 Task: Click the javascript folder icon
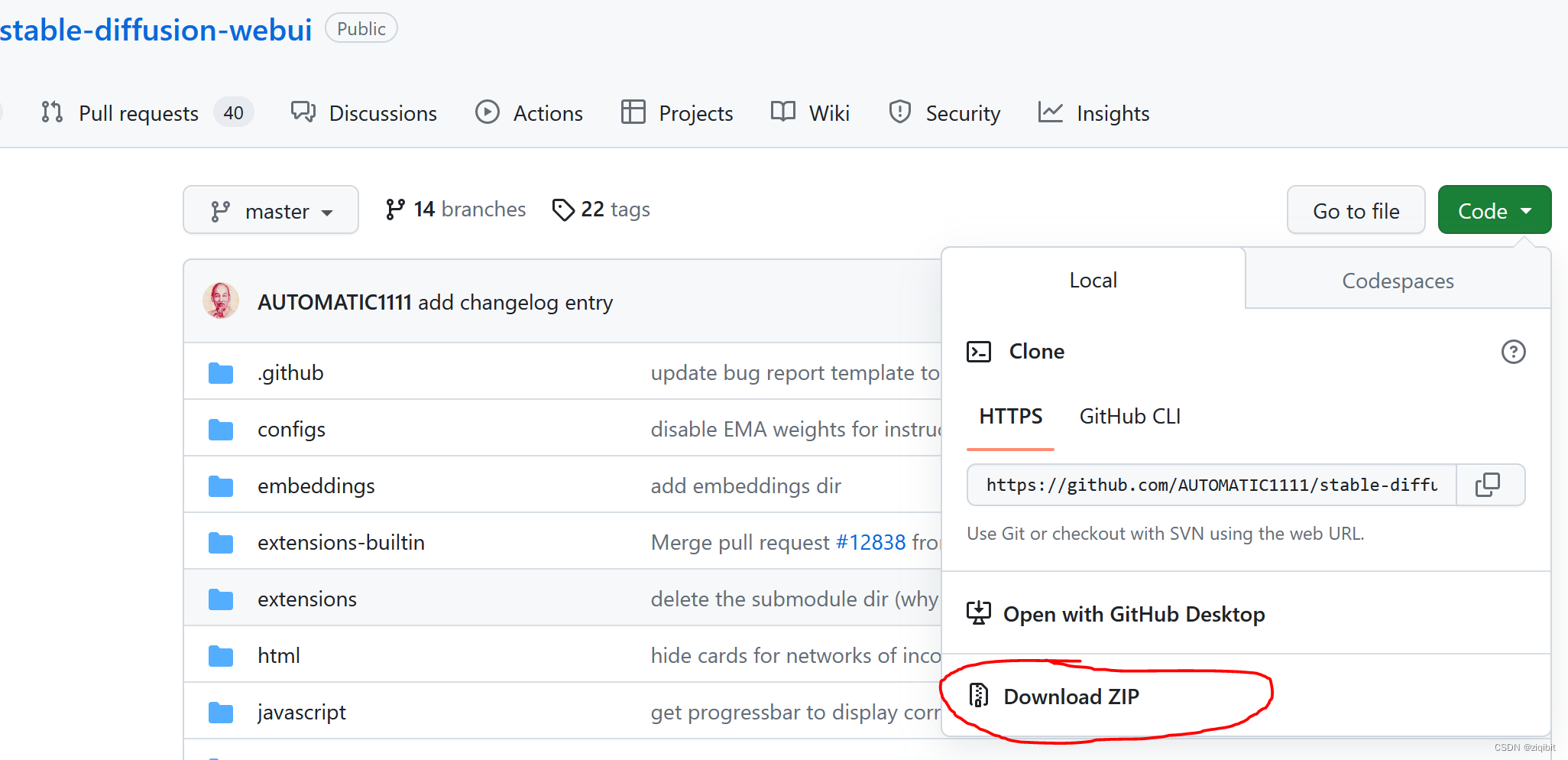[221, 713]
